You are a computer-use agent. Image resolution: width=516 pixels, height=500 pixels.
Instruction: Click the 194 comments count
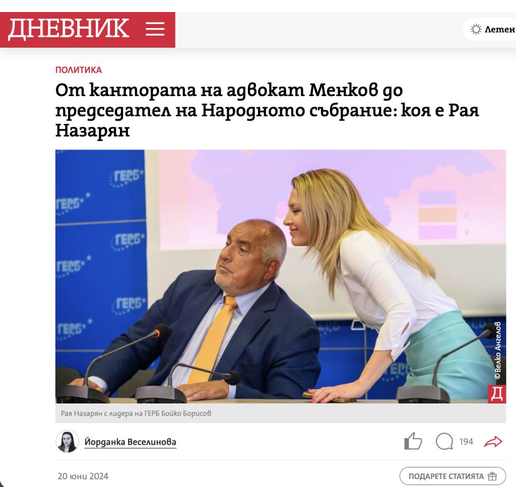click(466, 442)
